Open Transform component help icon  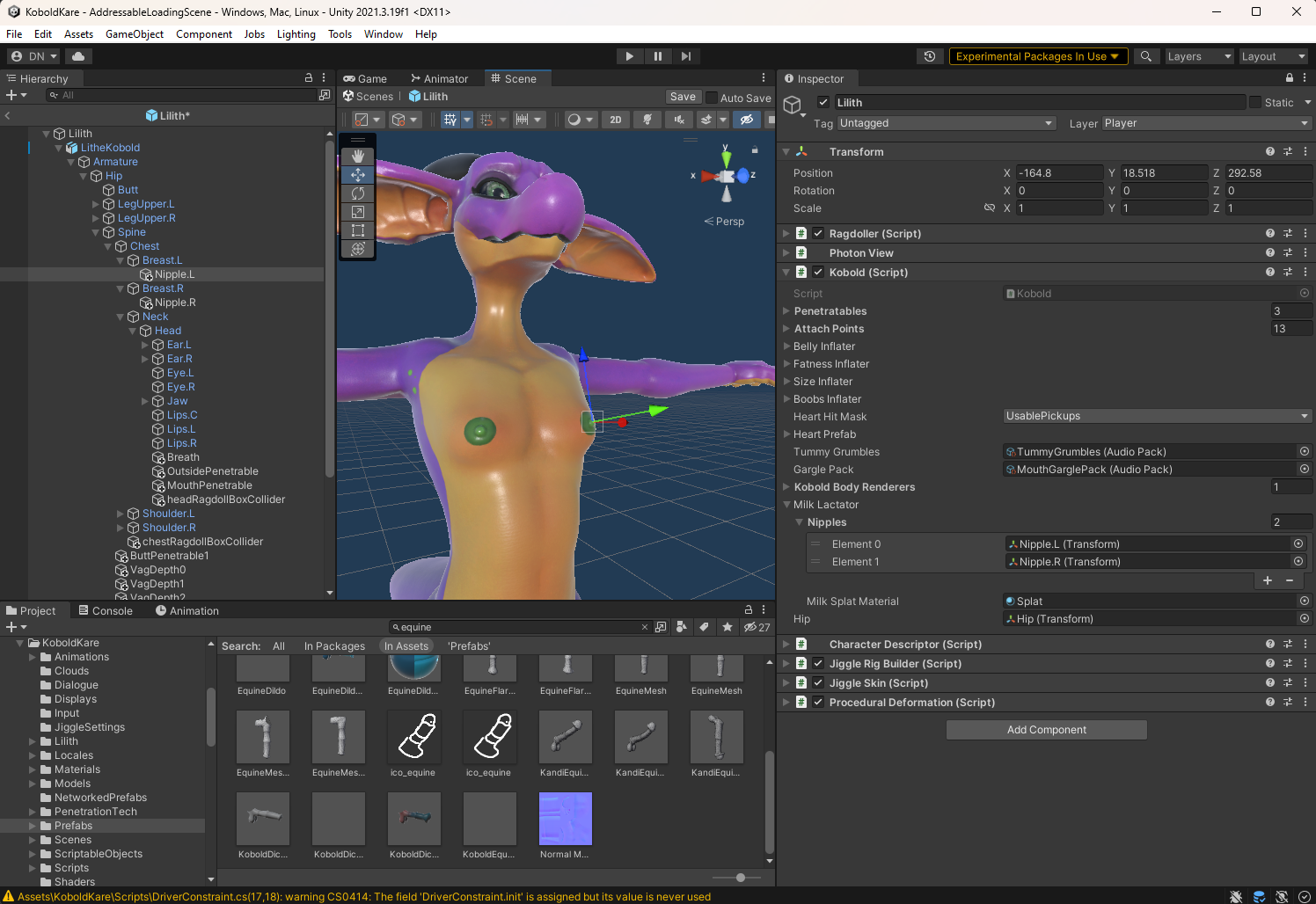tap(1270, 151)
